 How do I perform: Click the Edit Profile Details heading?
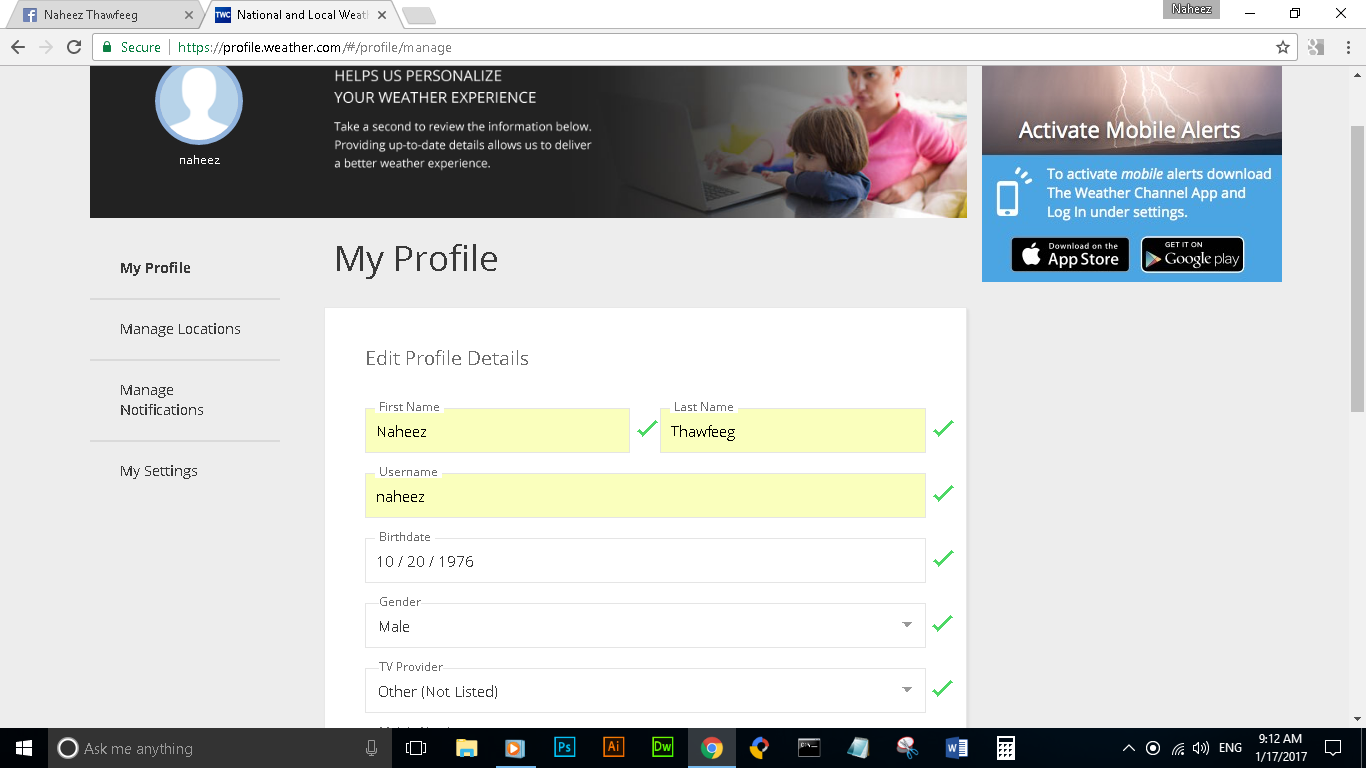point(447,358)
